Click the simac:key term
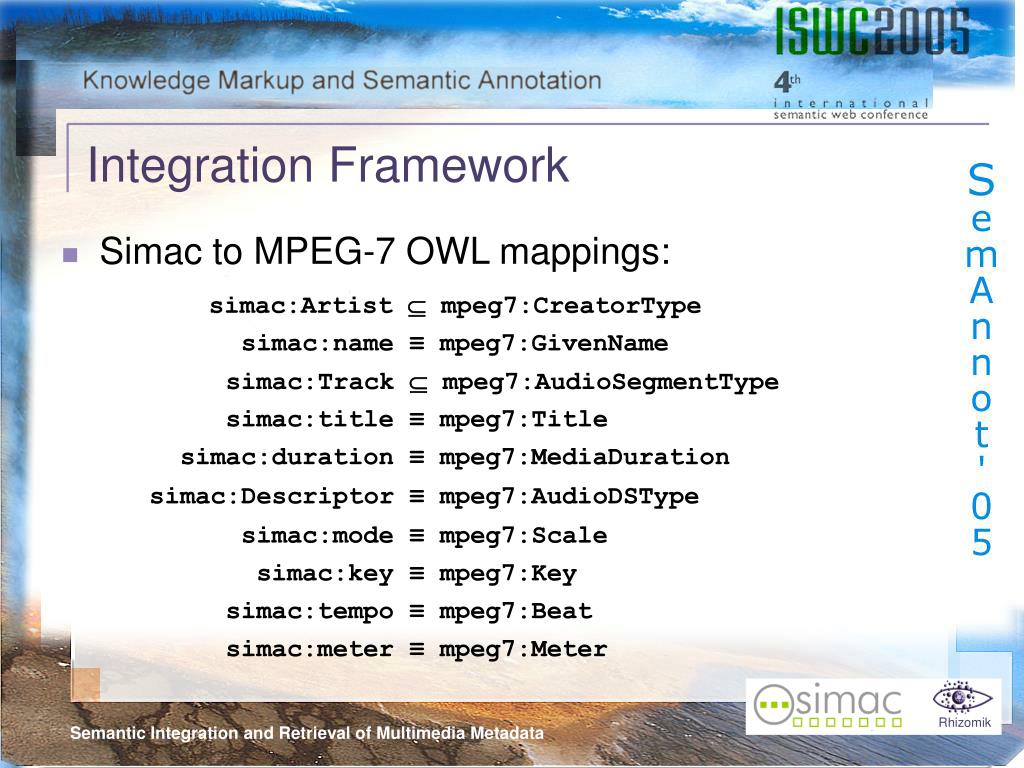This screenshot has height=768, width=1024. pos(325,574)
